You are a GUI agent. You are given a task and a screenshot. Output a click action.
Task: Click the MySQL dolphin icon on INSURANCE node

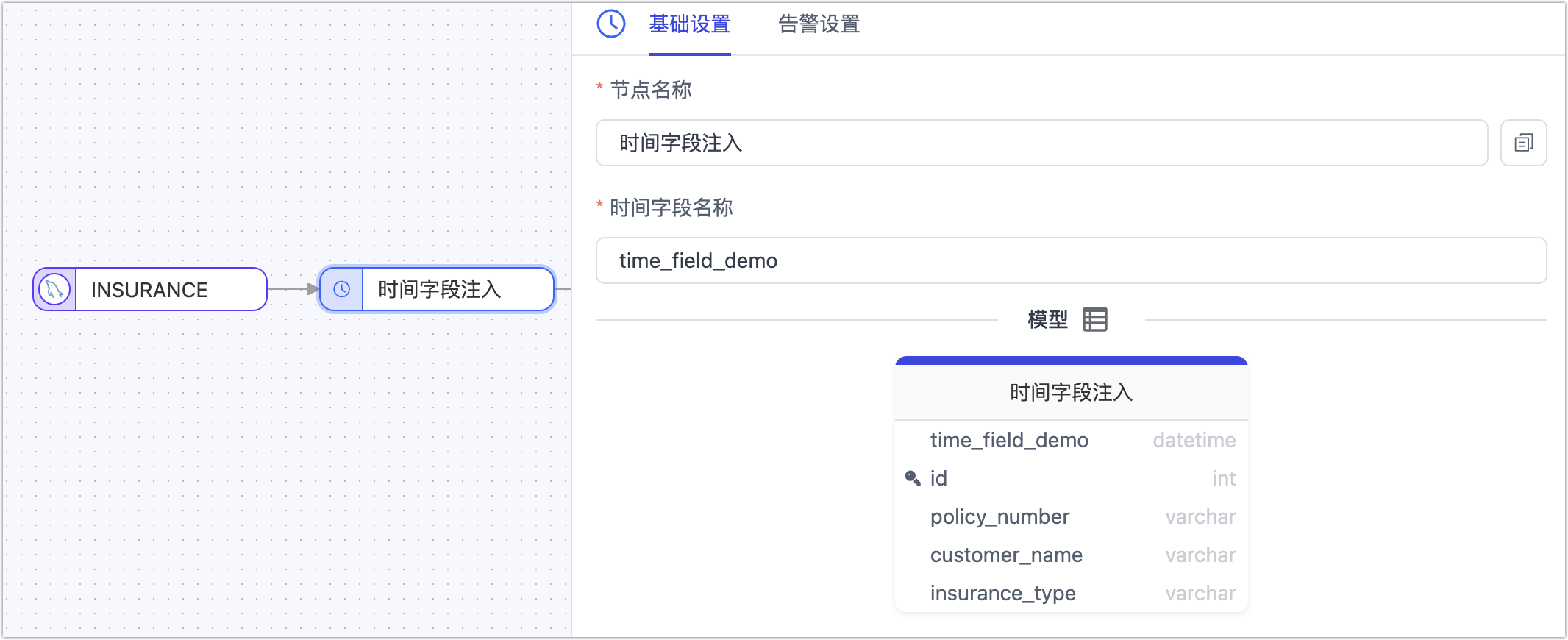[x=54, y=289]
